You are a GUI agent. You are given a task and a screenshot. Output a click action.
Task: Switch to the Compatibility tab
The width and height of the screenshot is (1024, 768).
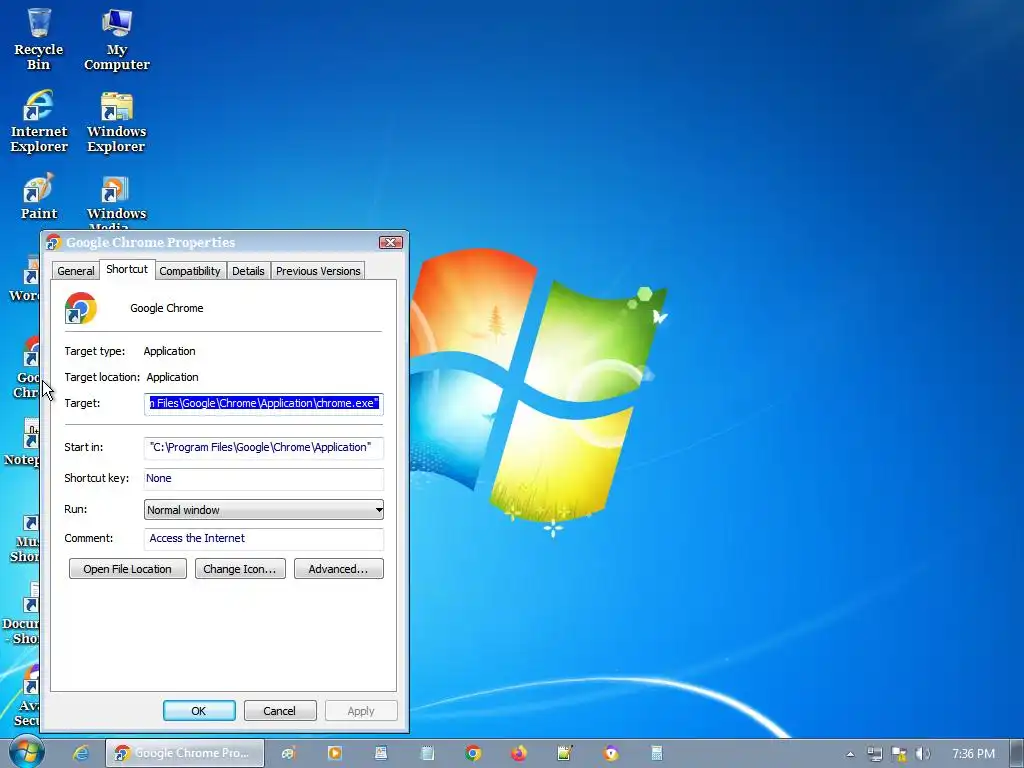(190, 271)
